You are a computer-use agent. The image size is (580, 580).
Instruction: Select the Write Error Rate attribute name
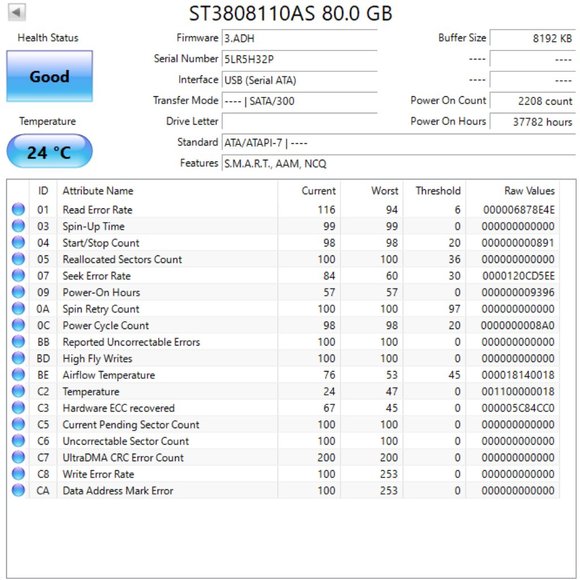pos(98,474)
